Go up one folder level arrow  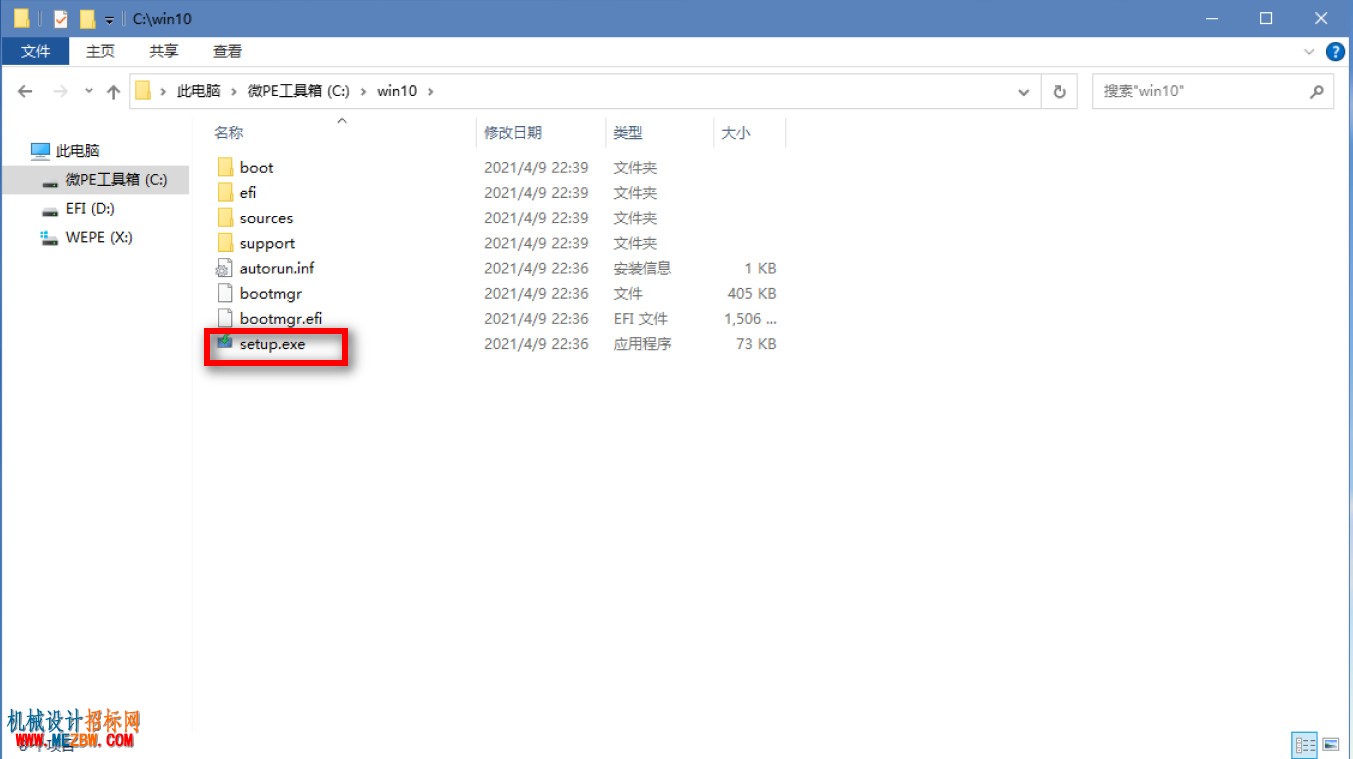[113, 91]
